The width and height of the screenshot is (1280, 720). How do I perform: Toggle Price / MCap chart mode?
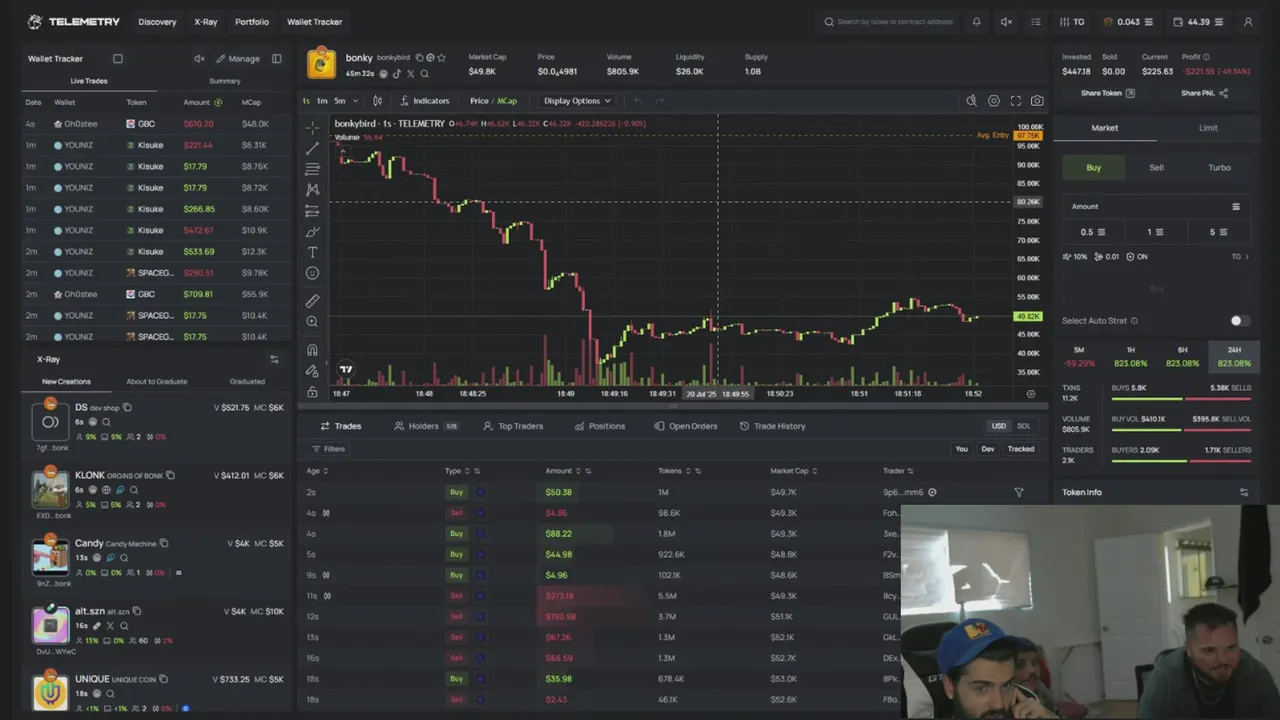click(x=493, y=101)
